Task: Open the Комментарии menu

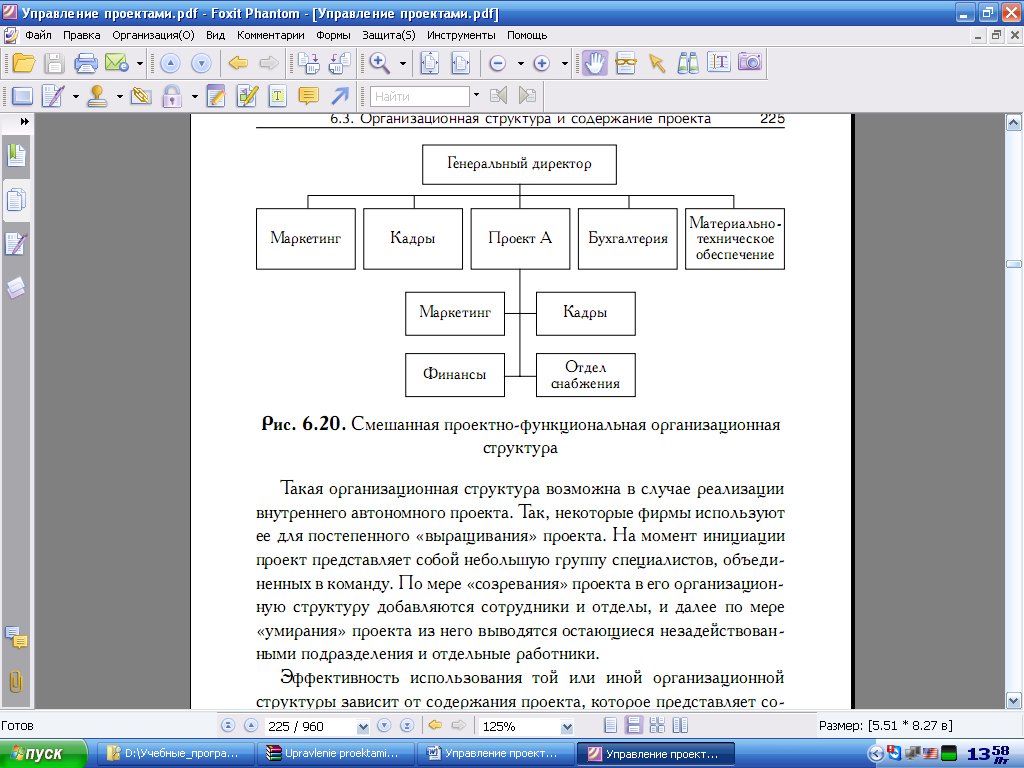Action: click(270, 35)
